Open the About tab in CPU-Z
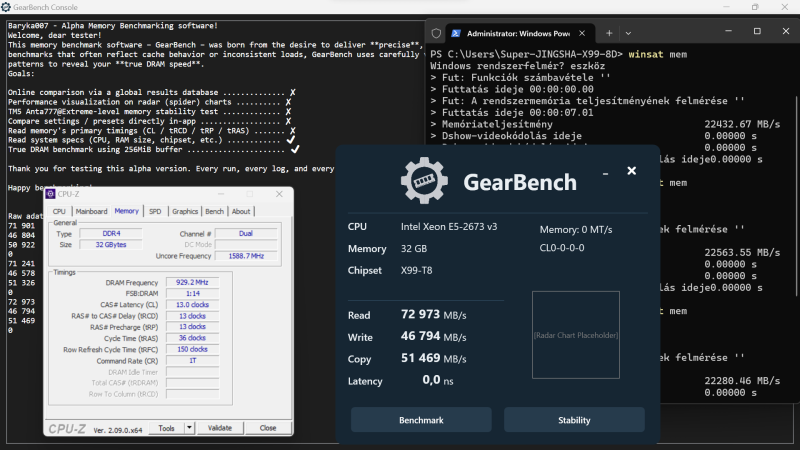The height and width of the screenshot is (450, 800). click(x=241, y=211)
